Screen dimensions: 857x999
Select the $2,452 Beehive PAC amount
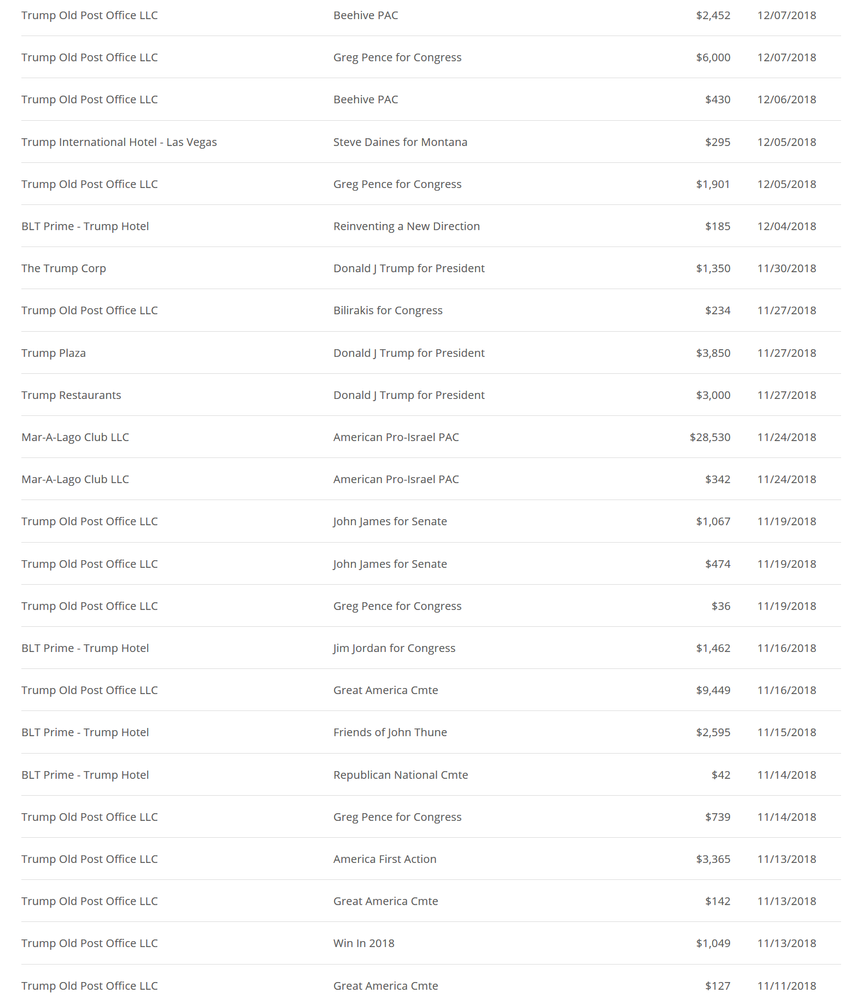click(x=713, y=15)
